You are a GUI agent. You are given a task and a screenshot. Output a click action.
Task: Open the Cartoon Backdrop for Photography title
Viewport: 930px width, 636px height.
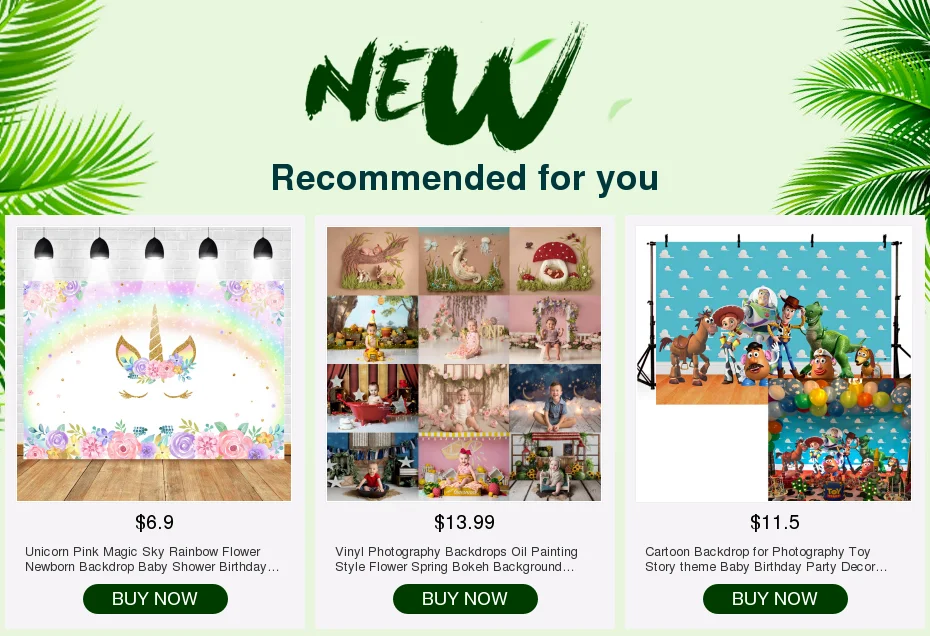[x=766, y=559]
